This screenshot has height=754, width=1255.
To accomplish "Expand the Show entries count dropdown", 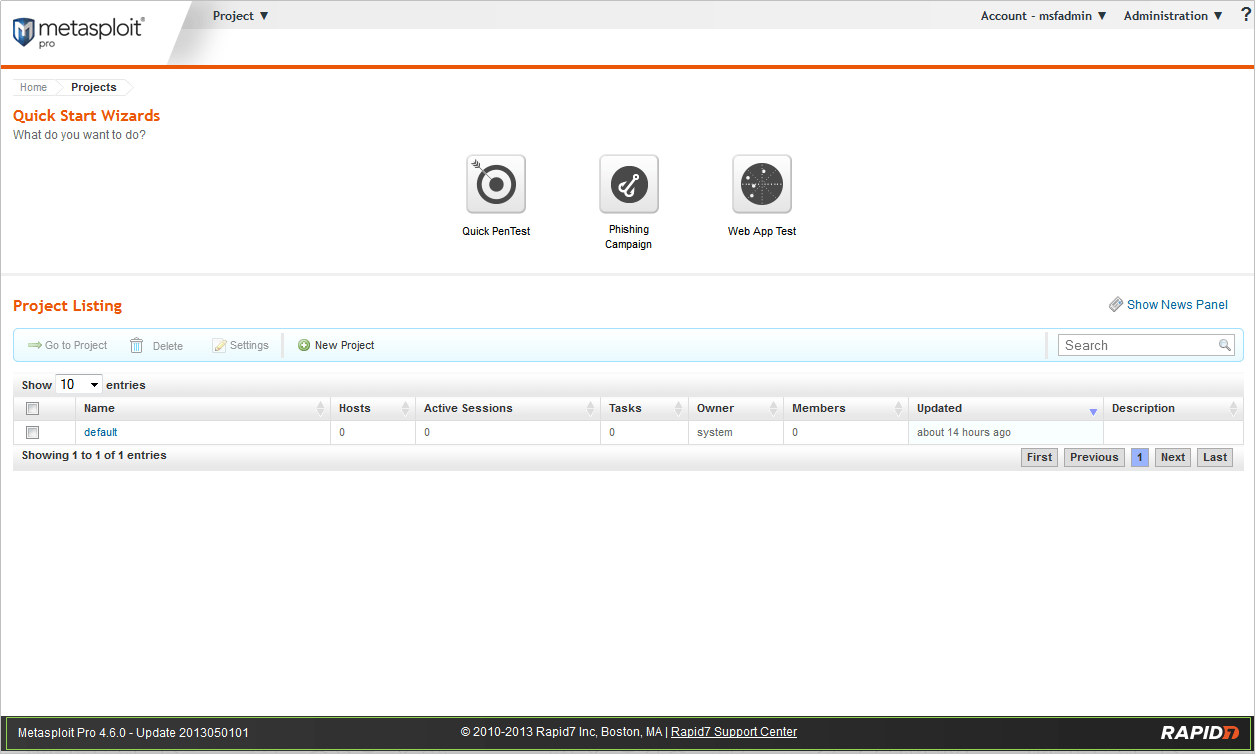I will pos(79,384).
